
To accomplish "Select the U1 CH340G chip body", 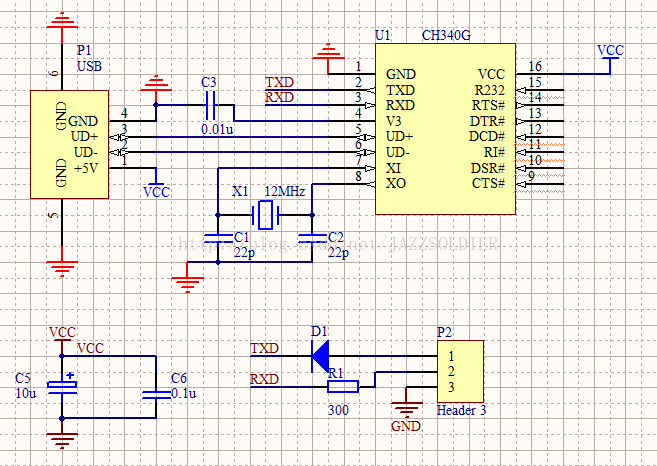I will pyautogui.click(x=445, y=129).
